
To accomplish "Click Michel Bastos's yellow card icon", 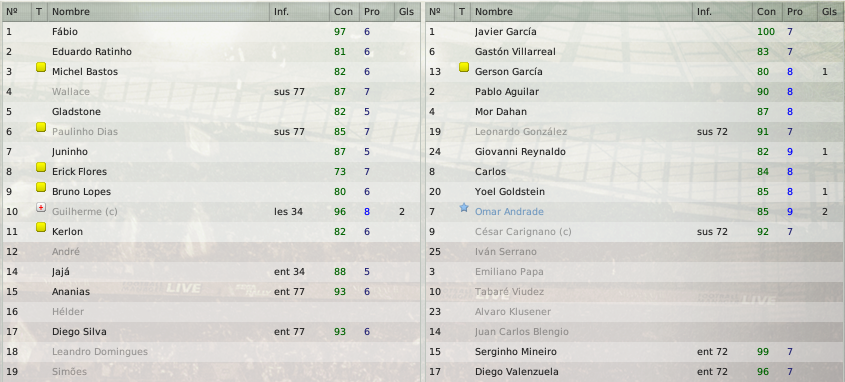I will pos(40,67).
